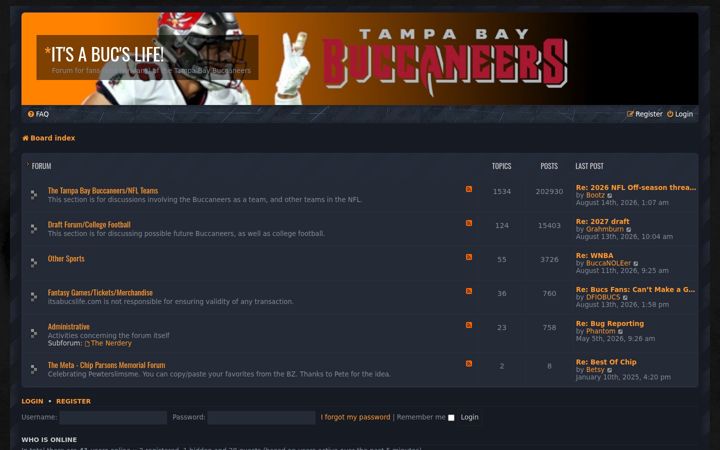
Task: Open last post Re: 2026 NFL Off-season thread
Action: click(636, 187)
